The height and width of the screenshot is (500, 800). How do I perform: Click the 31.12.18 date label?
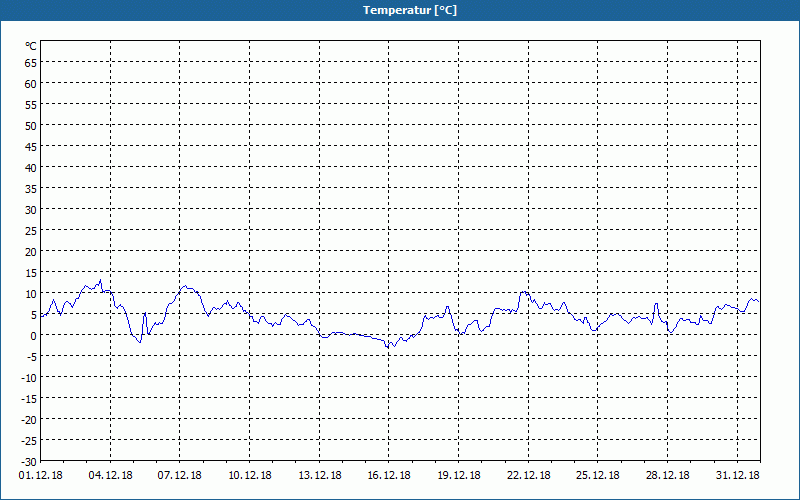point(737,475)
